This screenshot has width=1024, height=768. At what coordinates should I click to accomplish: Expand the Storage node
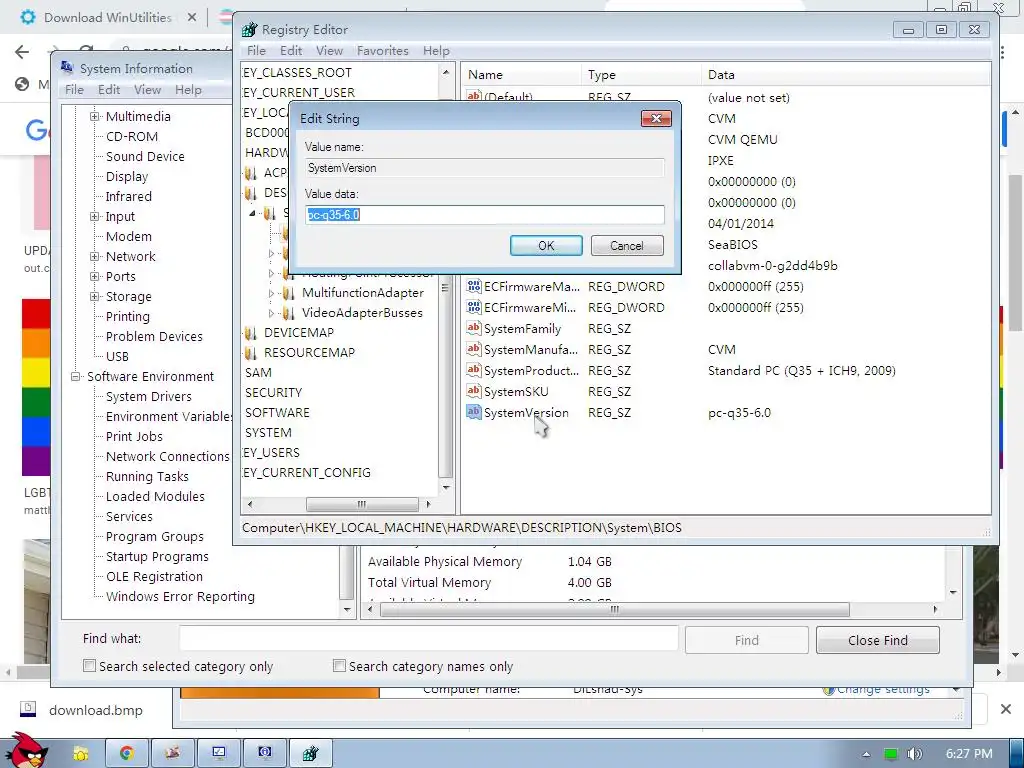pos(95,296)
